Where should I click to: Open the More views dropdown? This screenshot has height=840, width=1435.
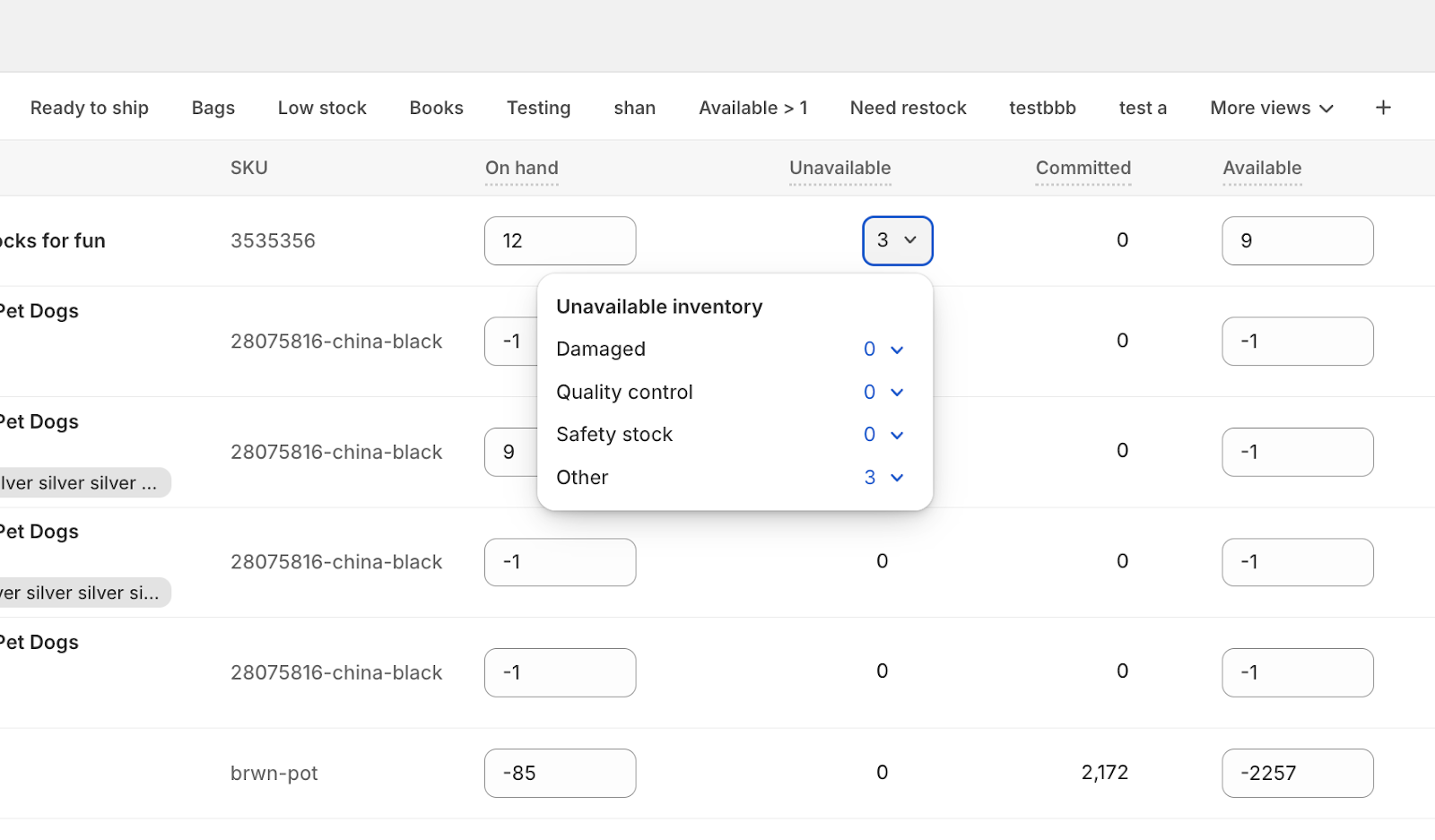[1270, 107]
